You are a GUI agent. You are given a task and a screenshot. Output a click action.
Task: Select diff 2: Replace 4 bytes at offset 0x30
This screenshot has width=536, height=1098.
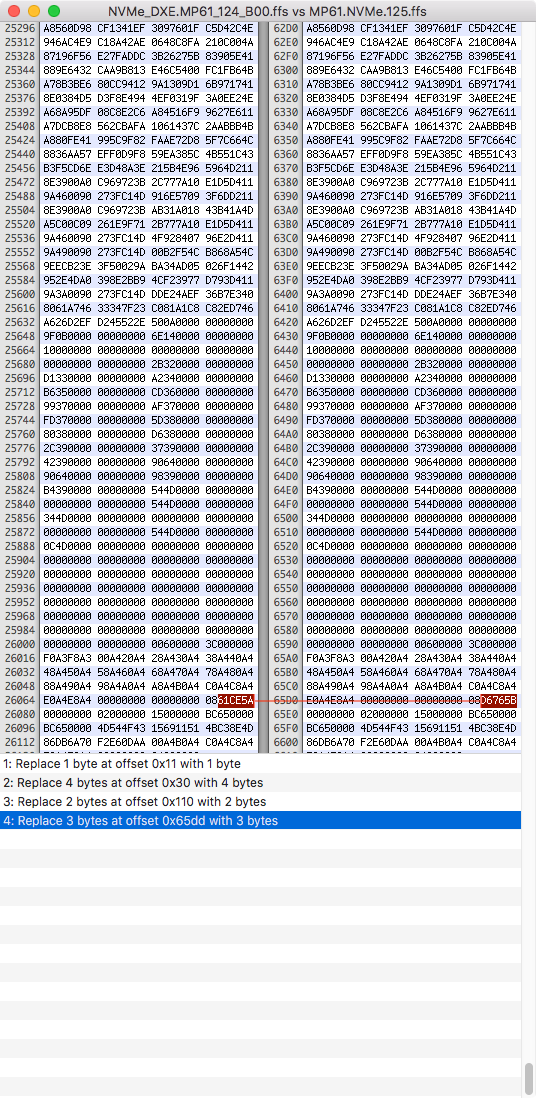(261, 782)
